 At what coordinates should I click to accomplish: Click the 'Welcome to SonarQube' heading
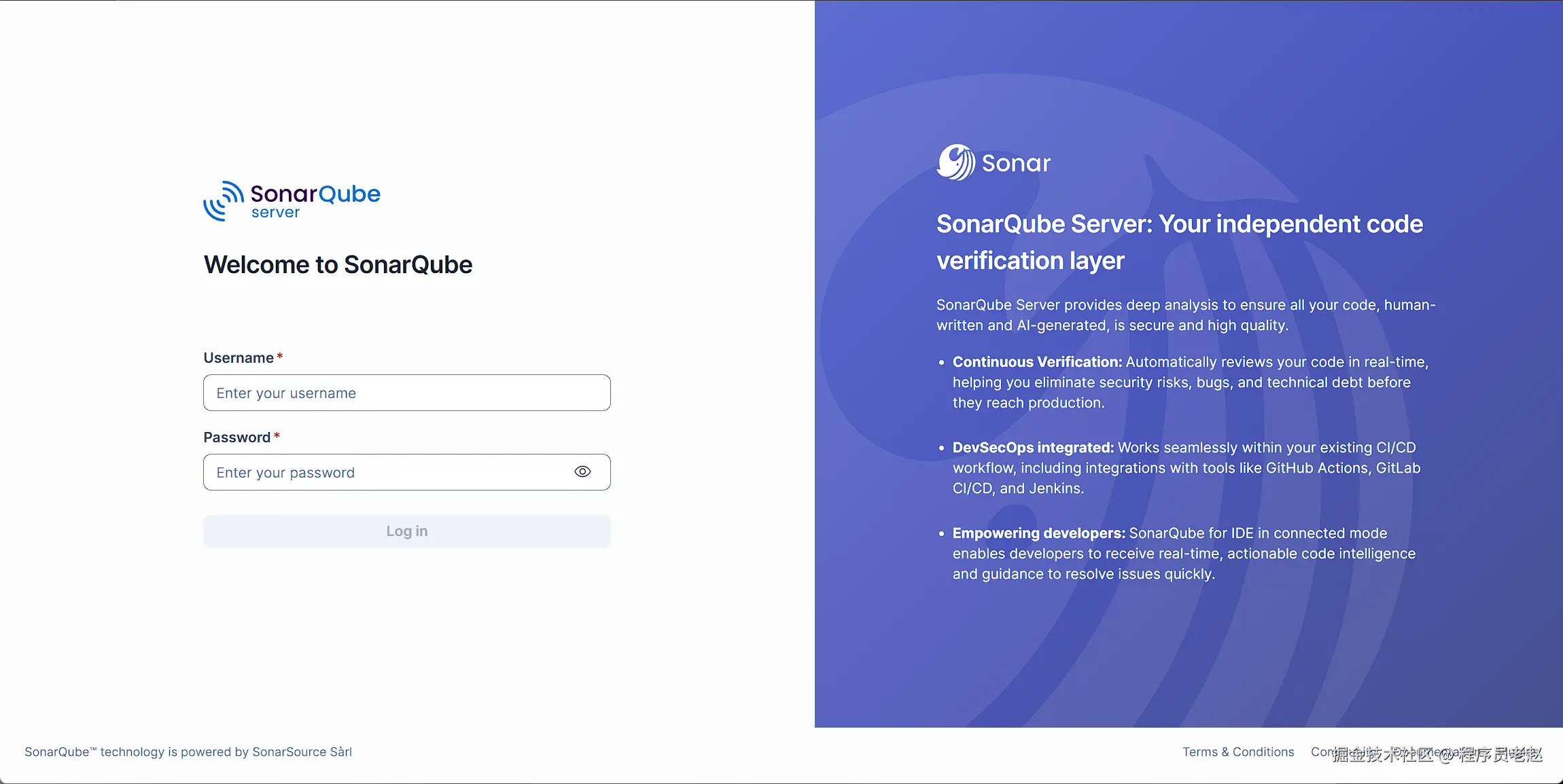(x=338, y=264)
